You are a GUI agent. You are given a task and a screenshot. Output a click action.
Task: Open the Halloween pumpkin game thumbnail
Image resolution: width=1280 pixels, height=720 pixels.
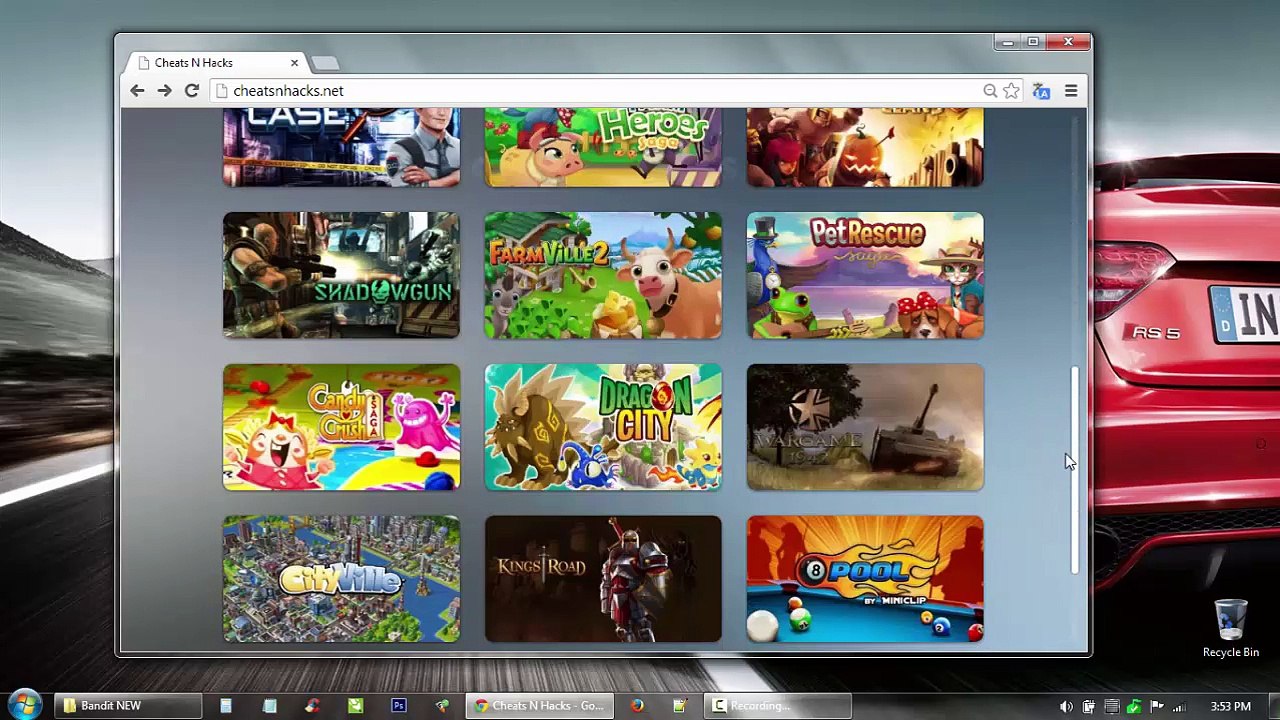pyautogui.click(x=865, y=148)
